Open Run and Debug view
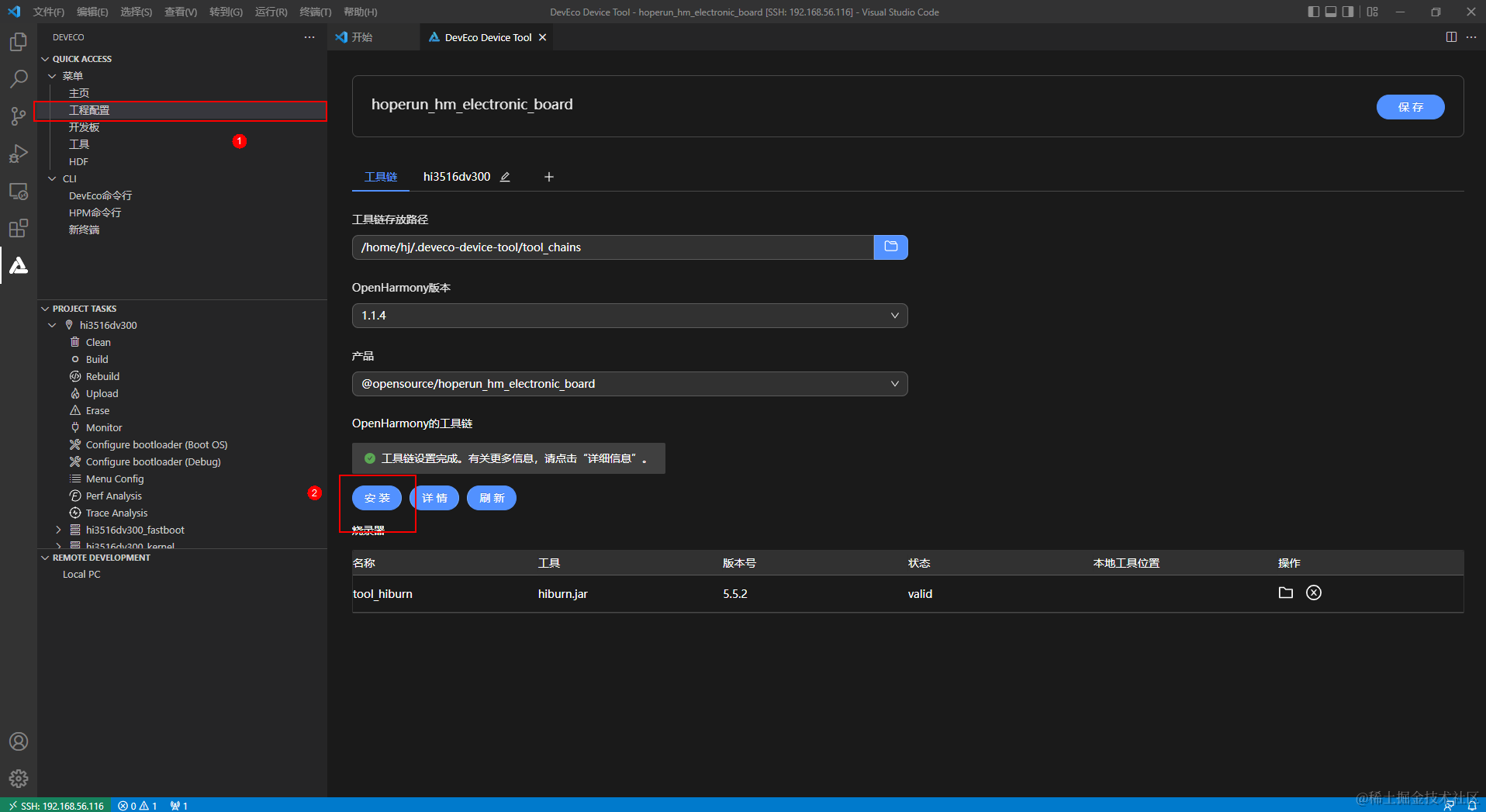The image size is (1486, 812). (19, 154)
